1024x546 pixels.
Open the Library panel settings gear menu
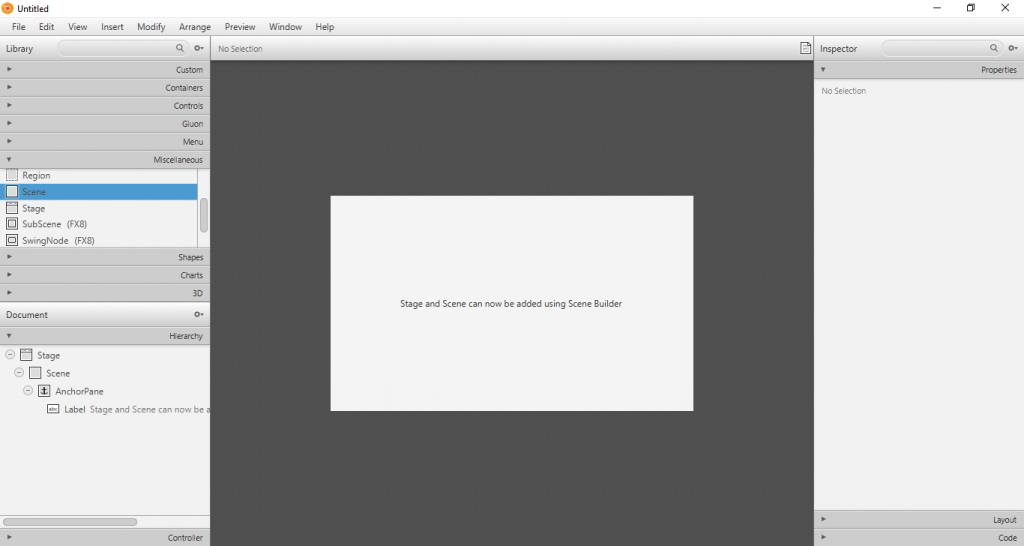[x=199, y=48]
